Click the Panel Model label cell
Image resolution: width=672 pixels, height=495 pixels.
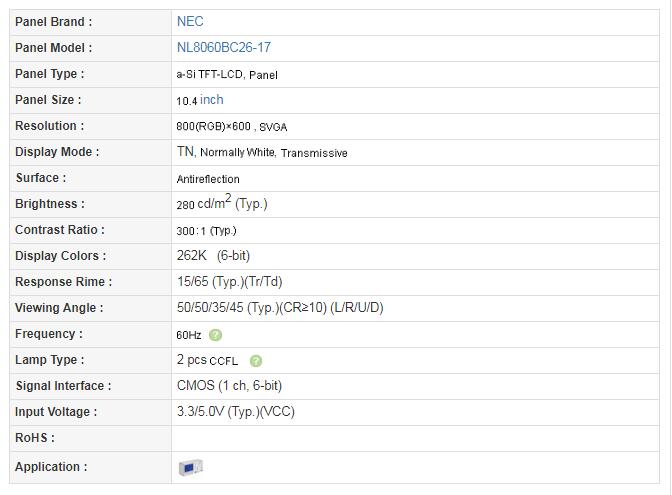point(54,47)
